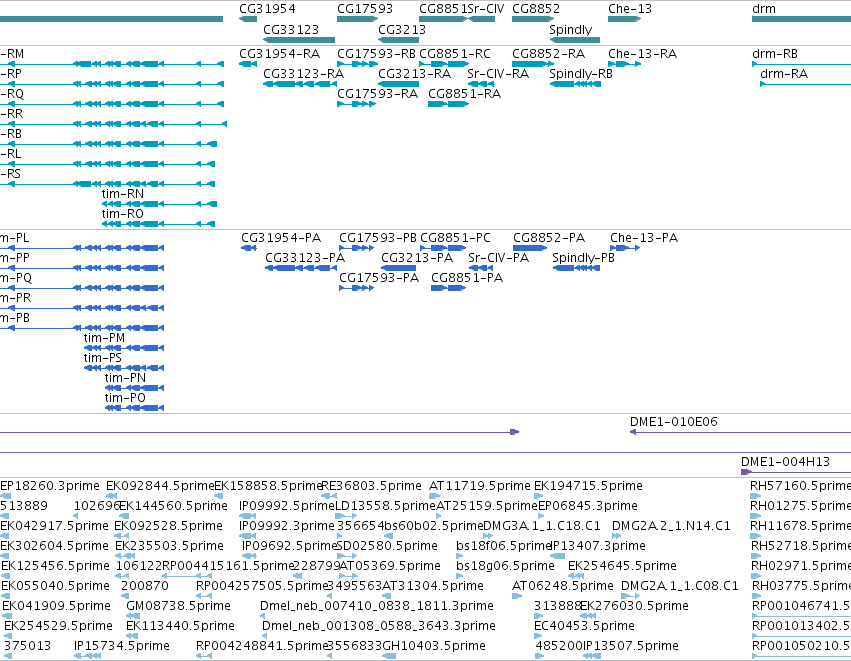Click the CG8852-PA coding bar
Screen dimensions: 851x661
pos(530,248)
